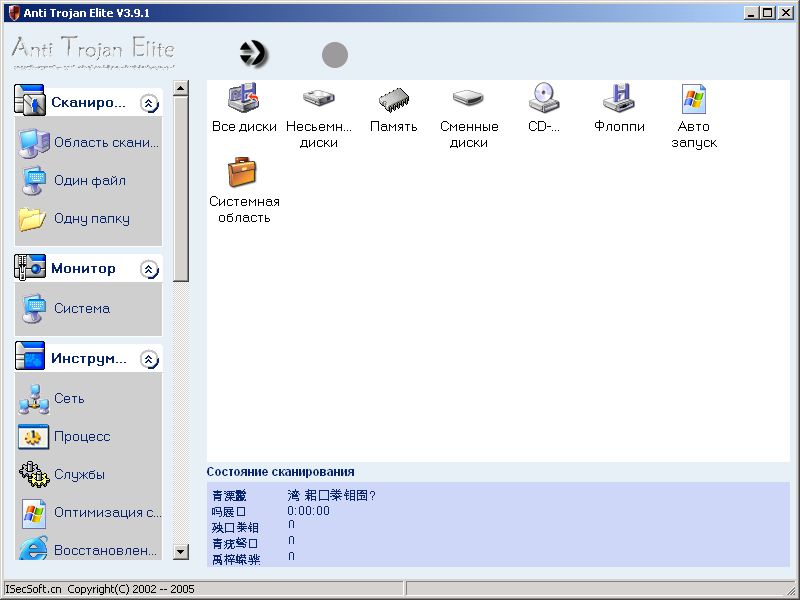Click the Состояние сканирования heading
Image resolution: width=800 pixels, height=600 pixels.
coord(280,472)
